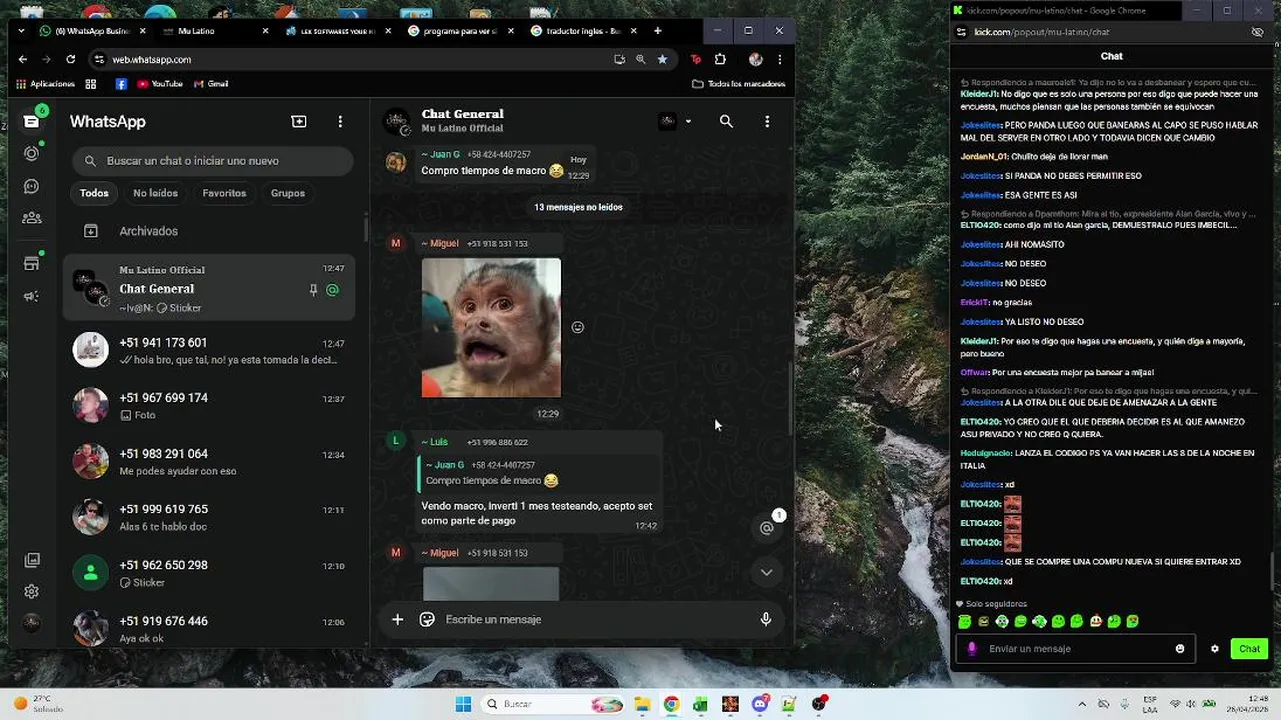Jump to unread mention with @ button
Image resolution: width=1281 pixels, height=720 pixels.
(x=766, y=528)
